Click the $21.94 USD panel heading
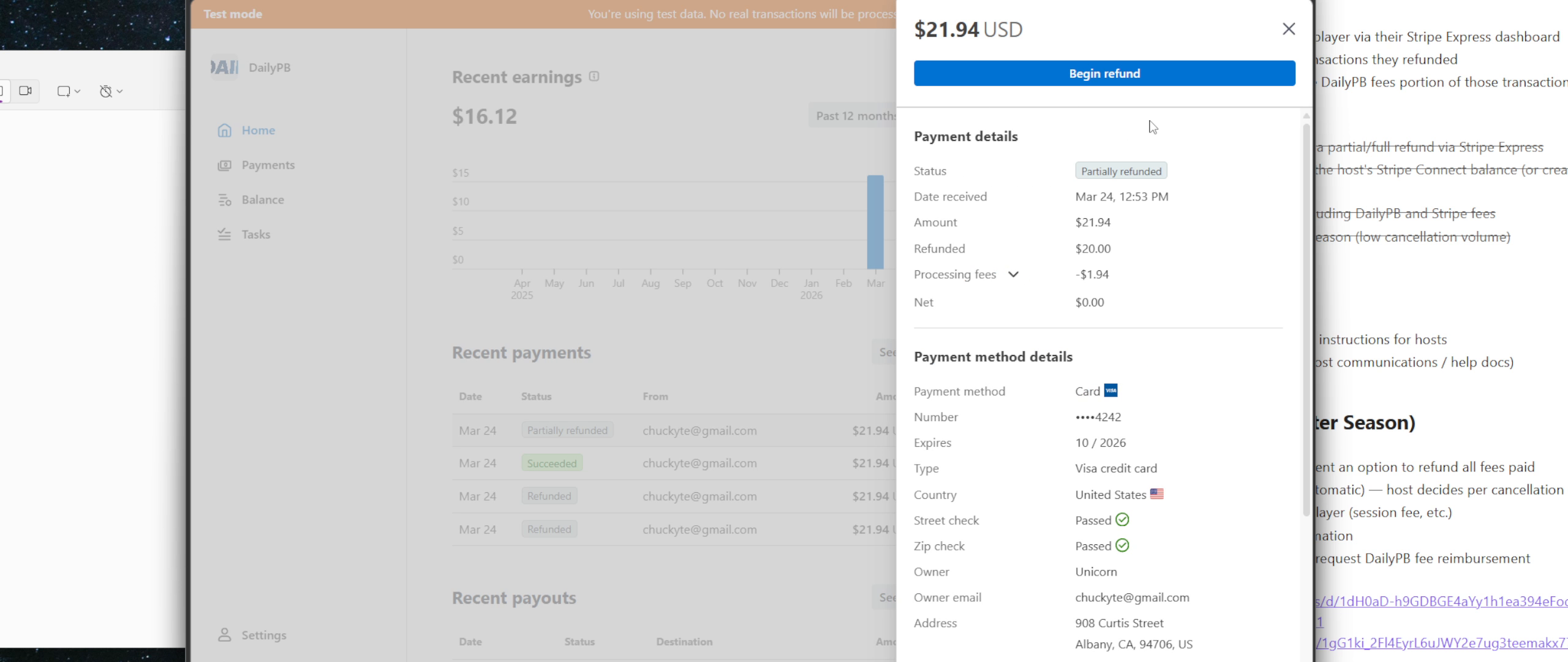This screenshot has width=1568, height=662. 968,29
